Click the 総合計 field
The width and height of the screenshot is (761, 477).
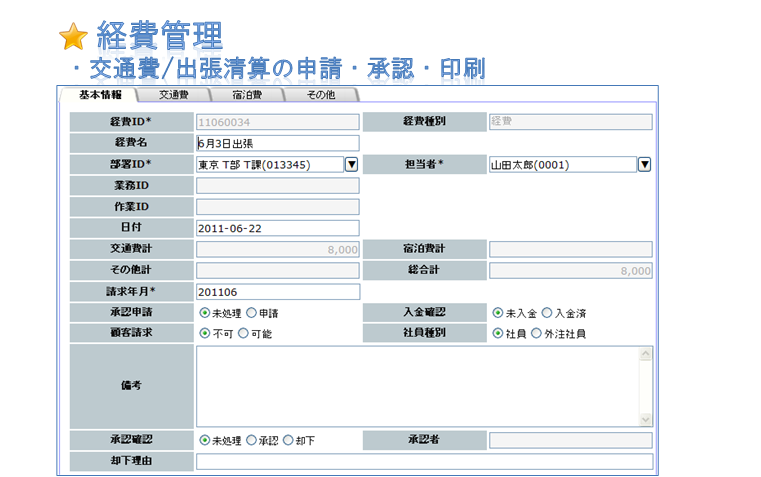[571, 271]
